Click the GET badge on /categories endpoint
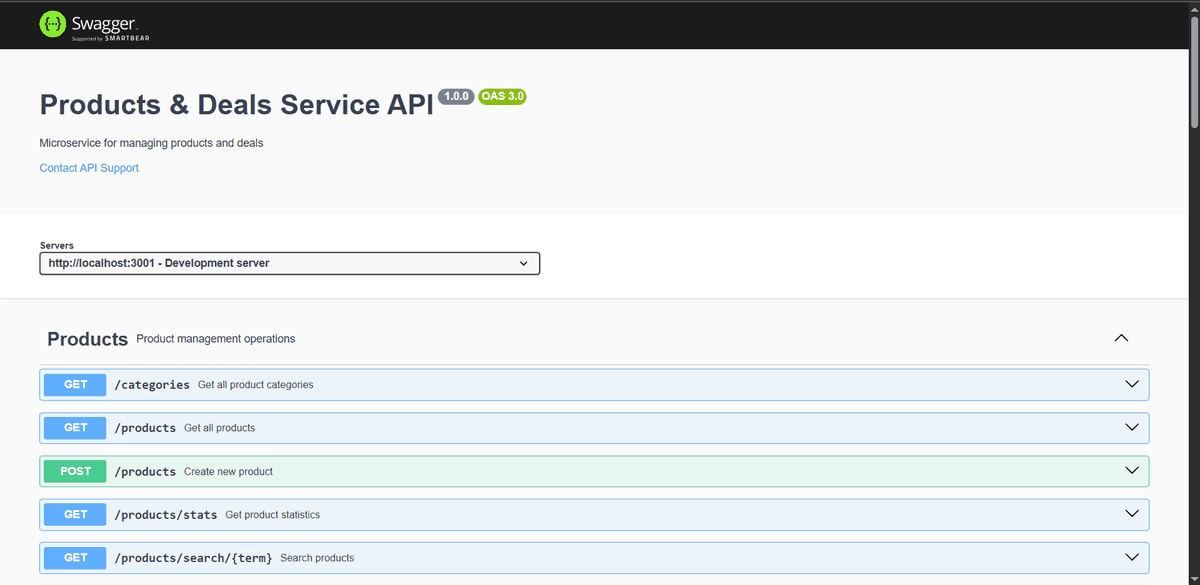This screenshot has height=585, width=1200. pos(74,384)
